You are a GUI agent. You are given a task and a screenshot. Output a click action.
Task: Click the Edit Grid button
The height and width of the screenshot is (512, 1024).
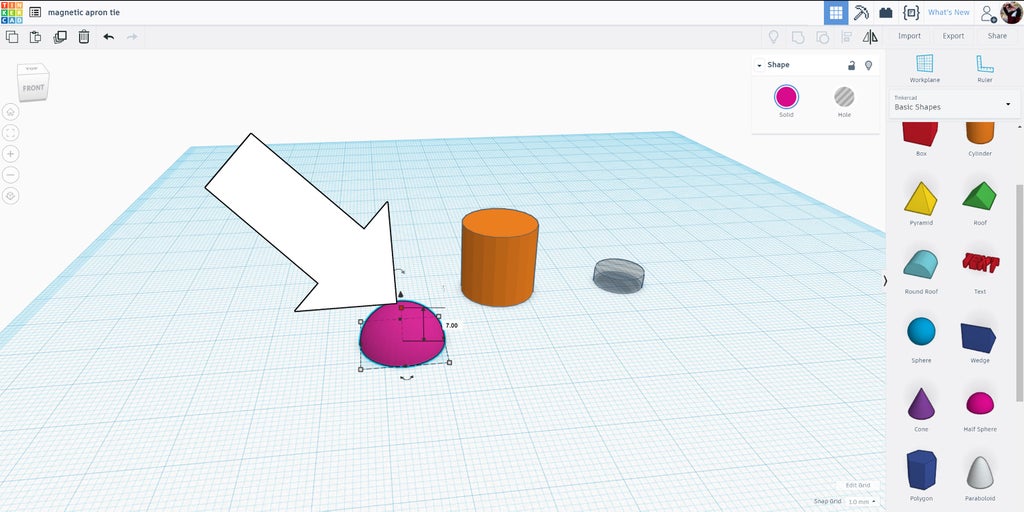857,485
